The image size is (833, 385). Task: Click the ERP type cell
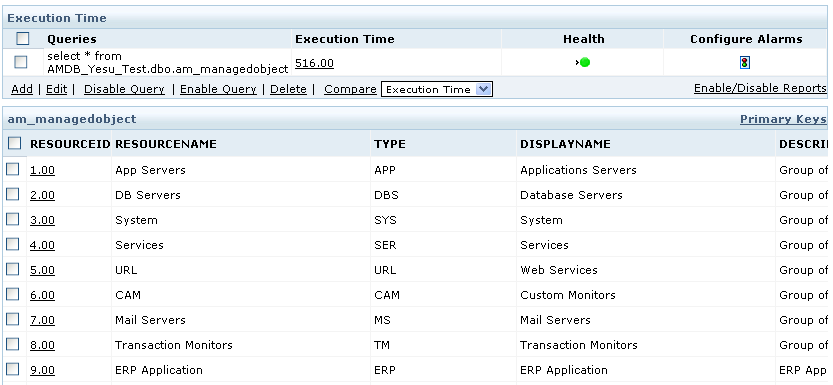[x=385, y=370]
